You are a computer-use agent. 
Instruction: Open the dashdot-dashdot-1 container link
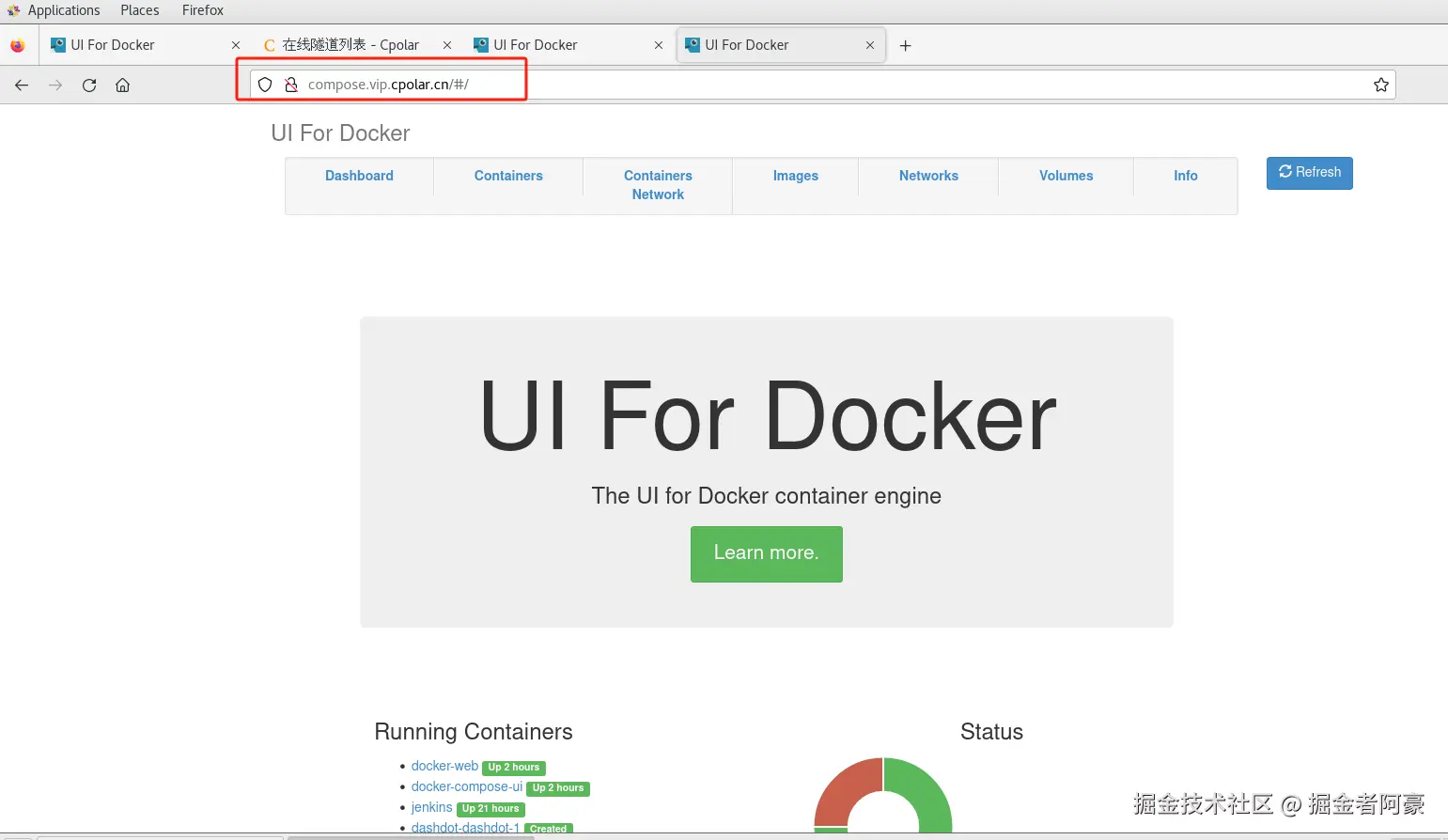[x=465, y=828]
